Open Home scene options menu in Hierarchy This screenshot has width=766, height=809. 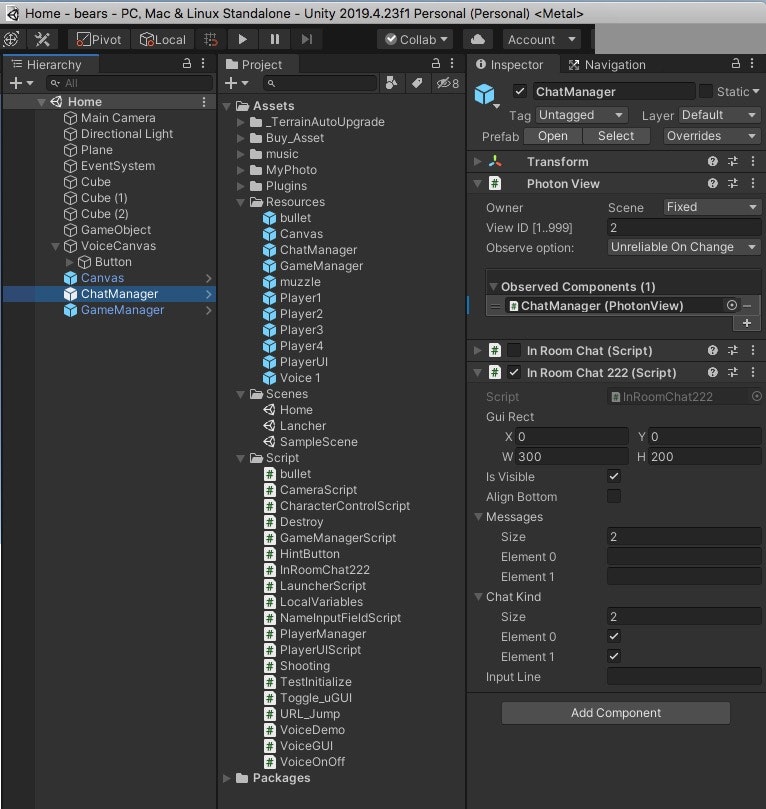point(204,102)
